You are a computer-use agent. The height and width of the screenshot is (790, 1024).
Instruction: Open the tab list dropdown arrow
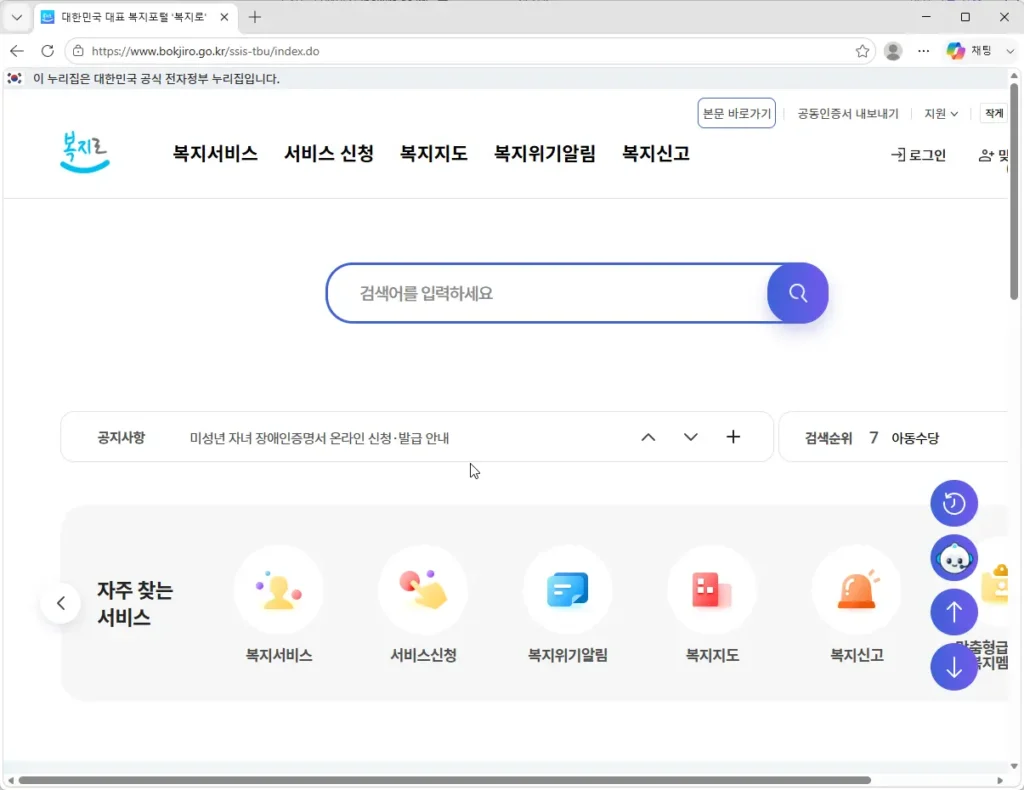[17, 18]
